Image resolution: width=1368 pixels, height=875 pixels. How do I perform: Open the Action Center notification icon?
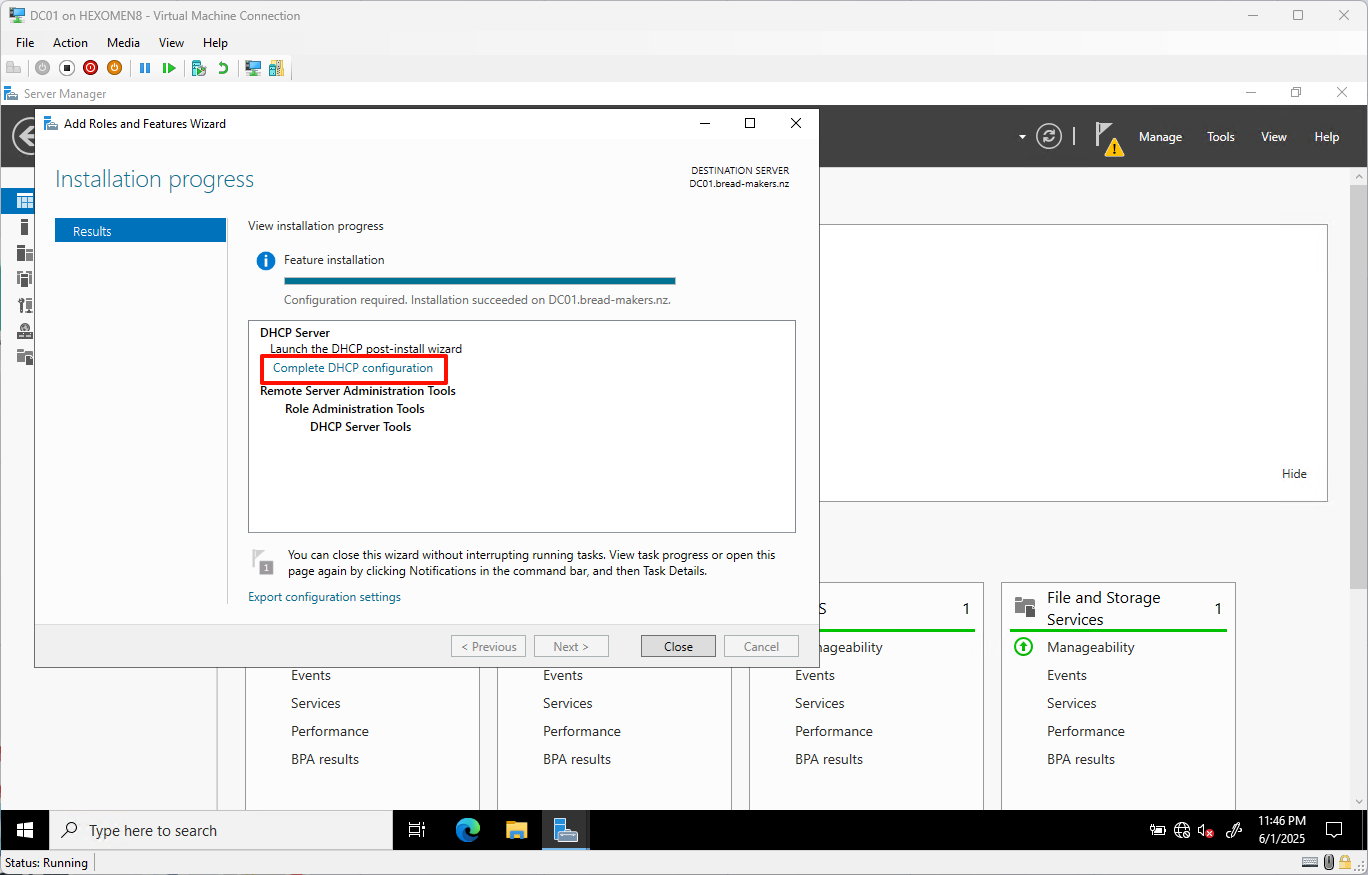tap(1333, 830)
